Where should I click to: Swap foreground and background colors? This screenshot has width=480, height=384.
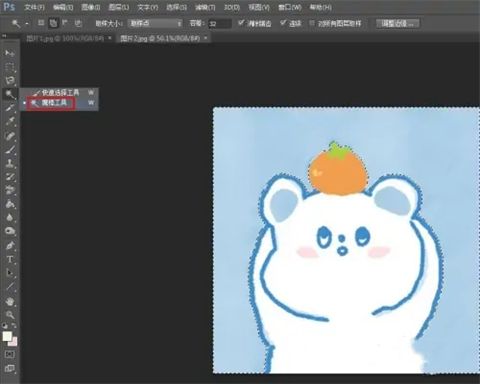coord(14,325)
